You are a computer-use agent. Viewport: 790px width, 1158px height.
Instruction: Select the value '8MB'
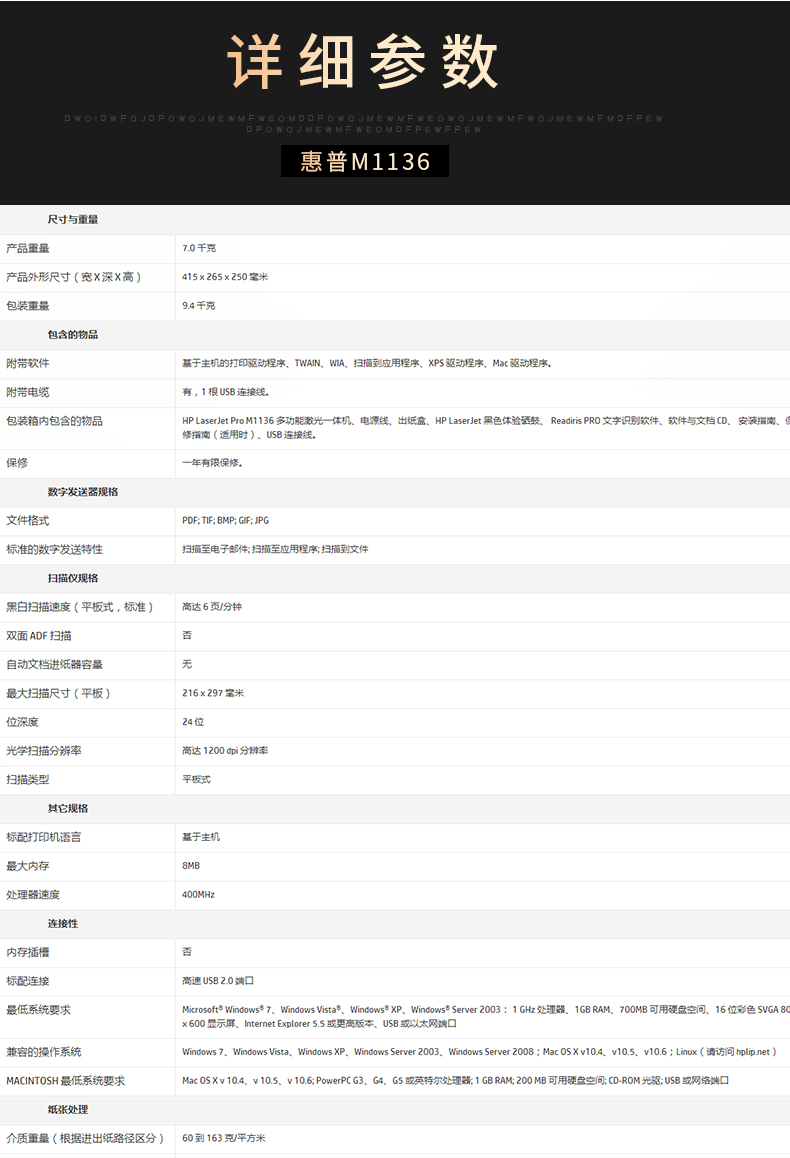tap(191, 866)
